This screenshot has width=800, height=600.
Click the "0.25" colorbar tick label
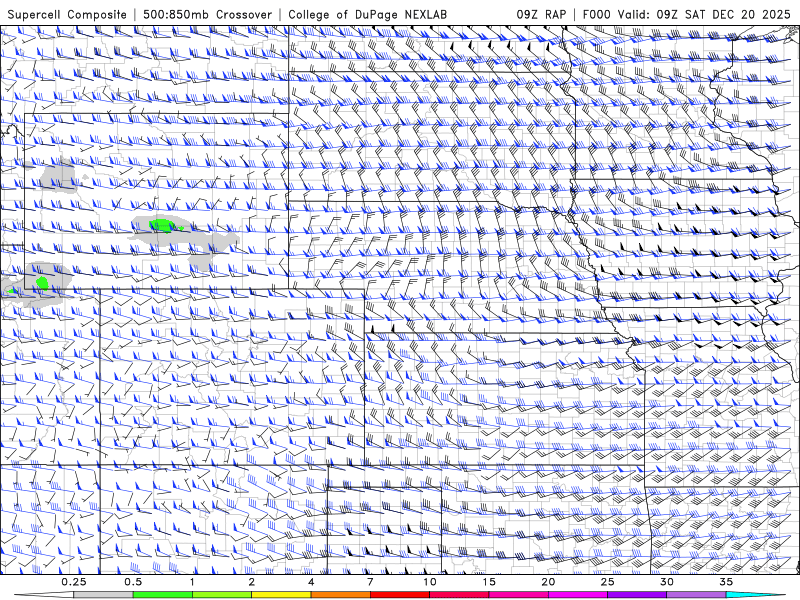[73, 582]
